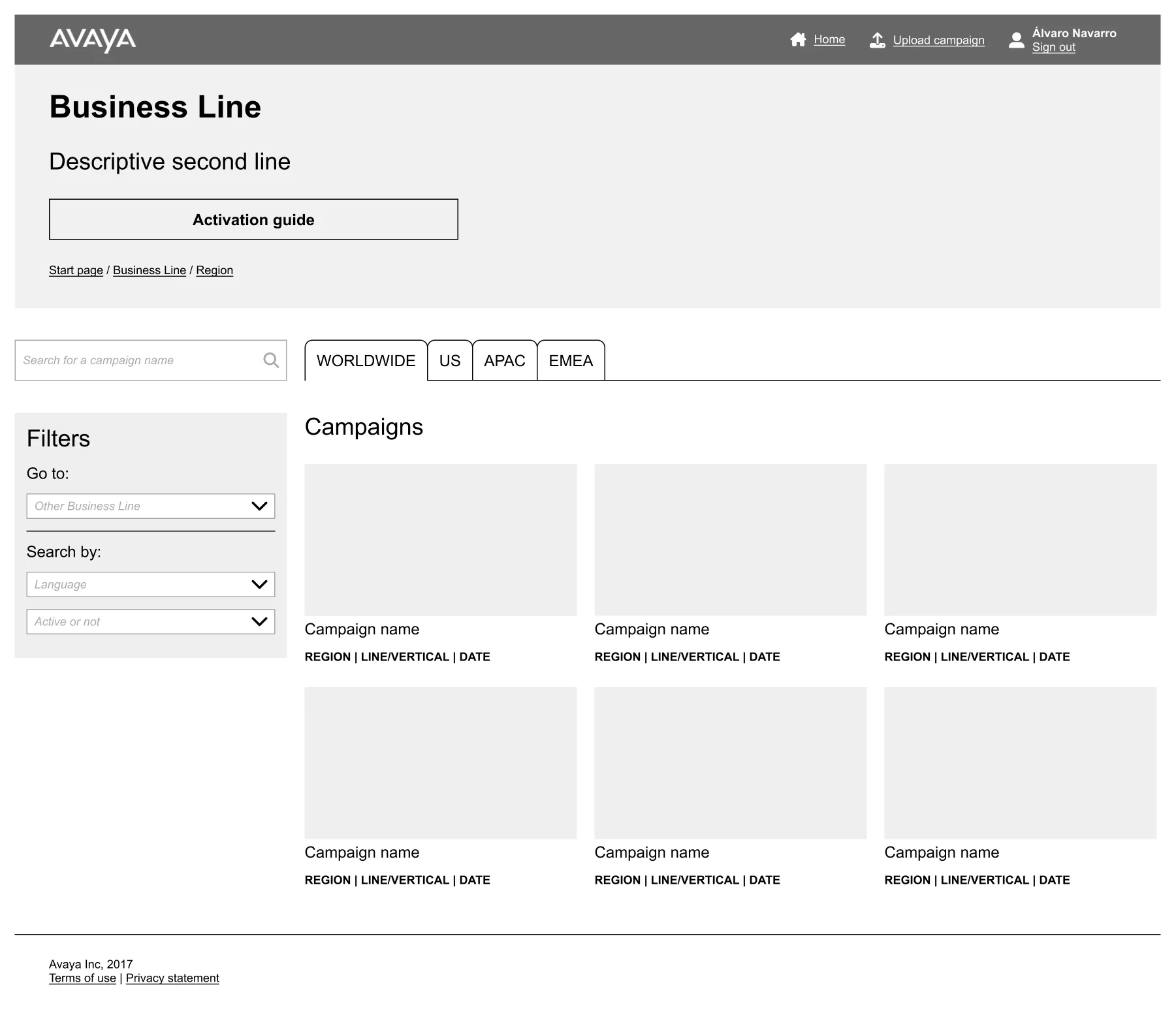1176x1011 pixels.
Task: Open the Terms of use link
Action: click(x=82, y=978)
